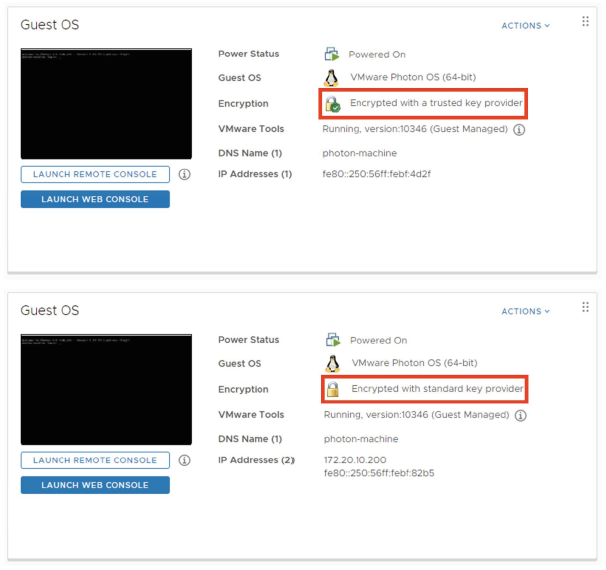Click 'VMware Tools' label in top card
The width and height of the screenshot is (606, 570).
tap(251, 129)
